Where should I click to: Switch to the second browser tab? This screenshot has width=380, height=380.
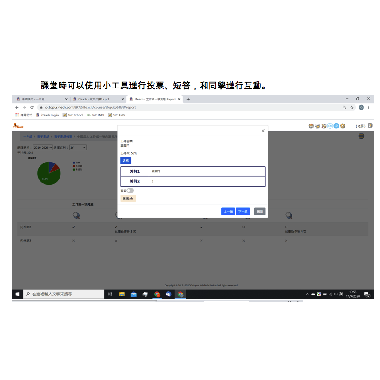pyautogui.click(x=98, y=99)
